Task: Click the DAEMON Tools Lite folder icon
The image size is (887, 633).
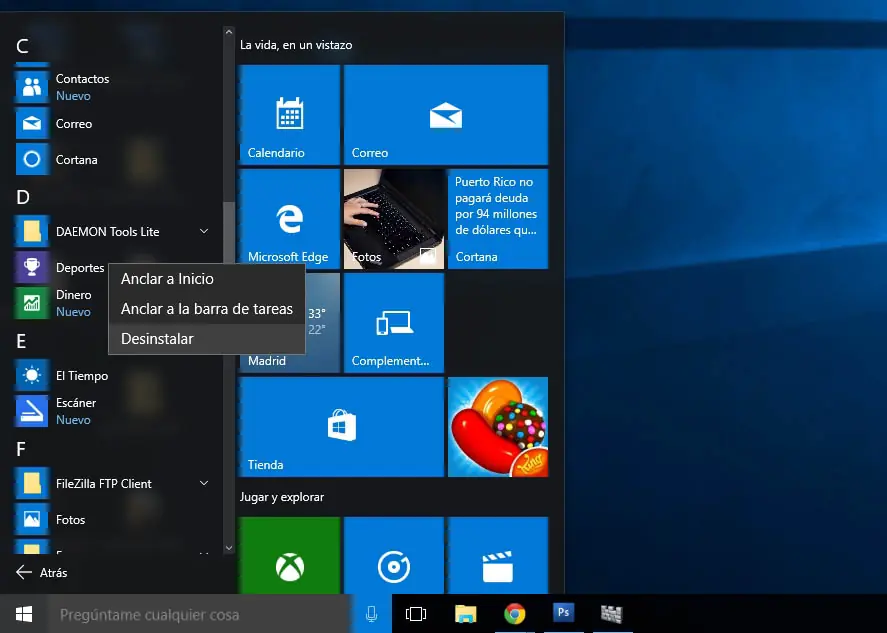Action: pyautogui.click(x=32, y=231)
